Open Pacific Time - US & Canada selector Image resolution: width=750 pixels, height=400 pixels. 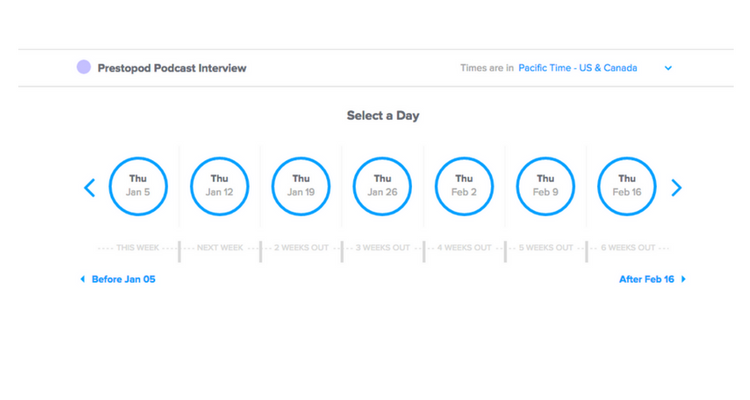tap(577, 68)
